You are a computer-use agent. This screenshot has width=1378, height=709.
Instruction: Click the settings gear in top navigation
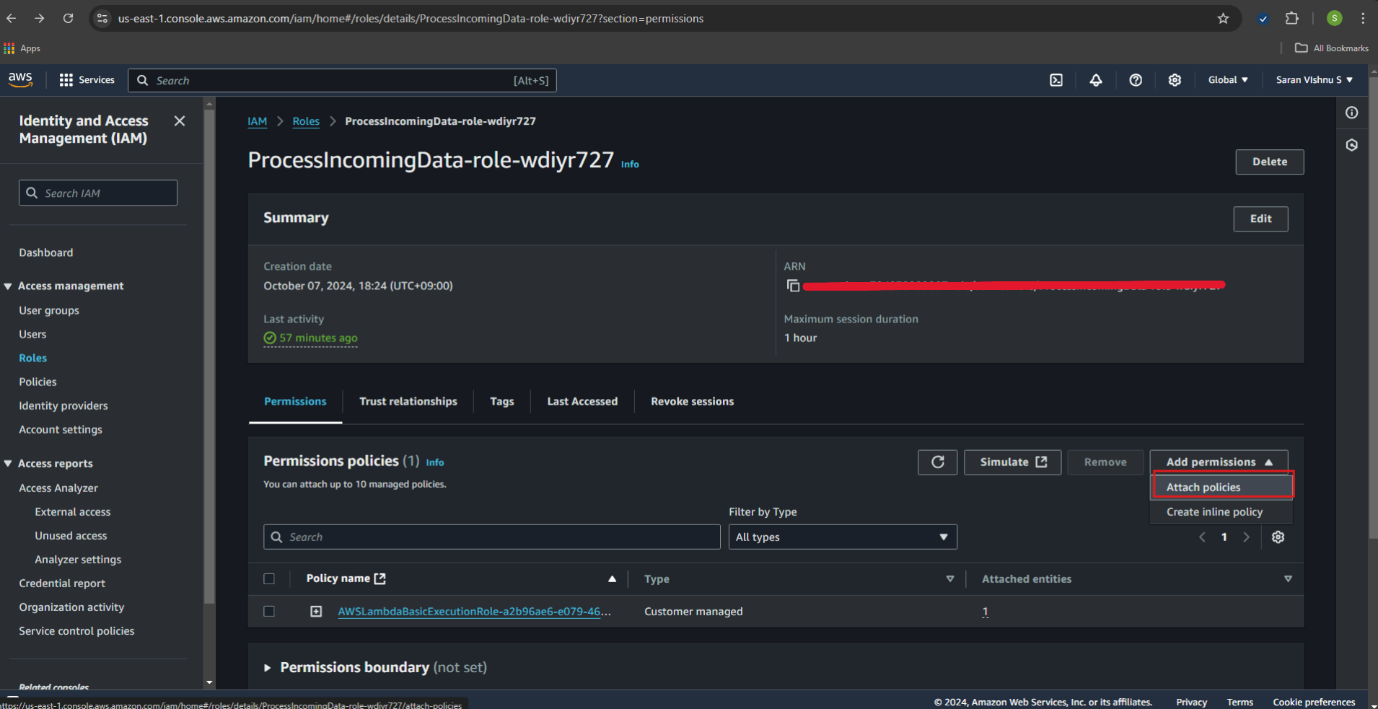pos(1175,80)
